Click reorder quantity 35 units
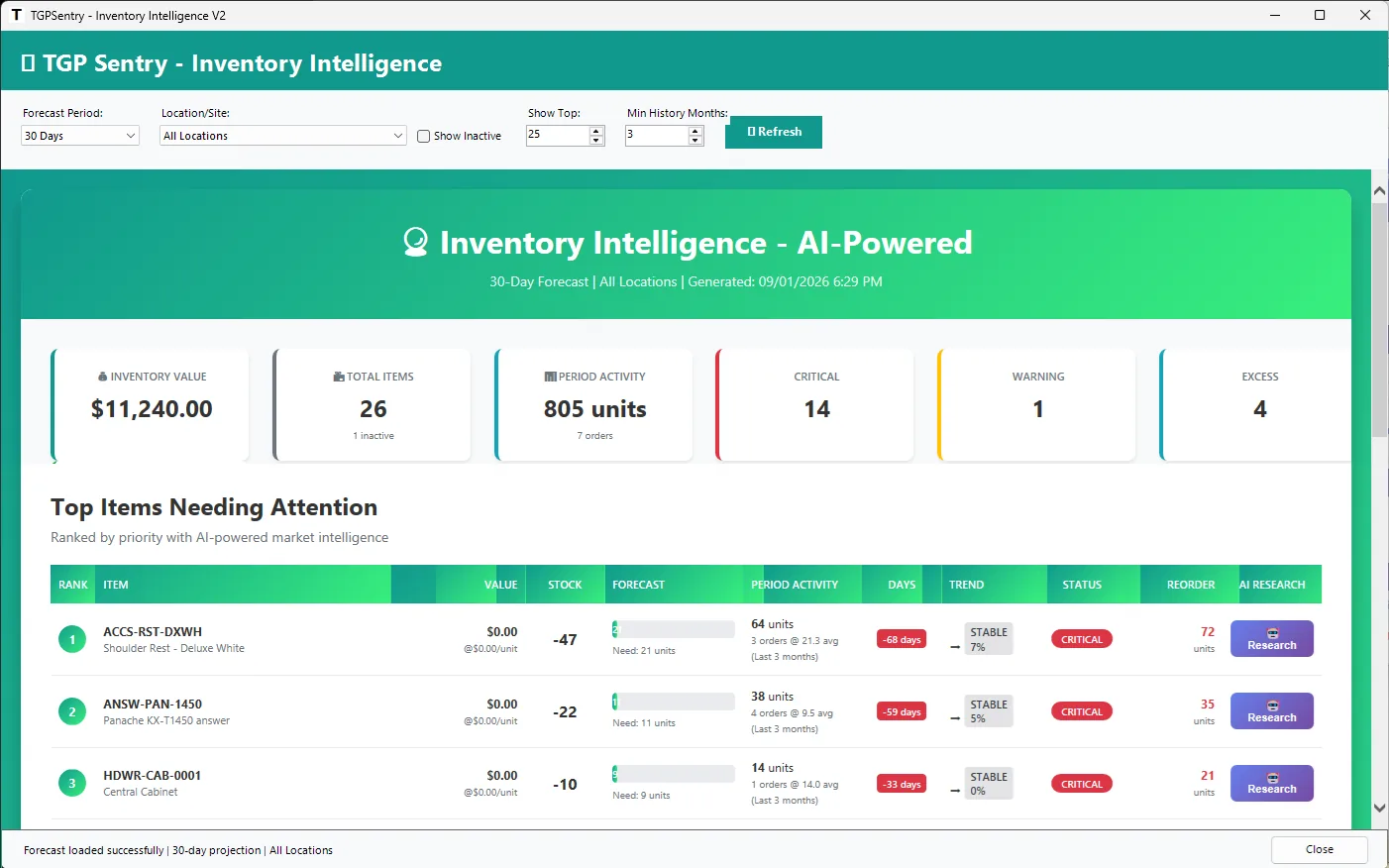This screenshot has height=868, width=1389. coord(1206,711)
